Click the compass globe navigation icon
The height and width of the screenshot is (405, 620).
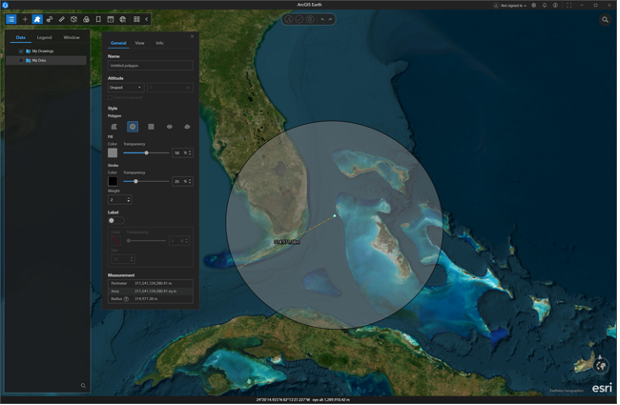click(x=603, y=367)
